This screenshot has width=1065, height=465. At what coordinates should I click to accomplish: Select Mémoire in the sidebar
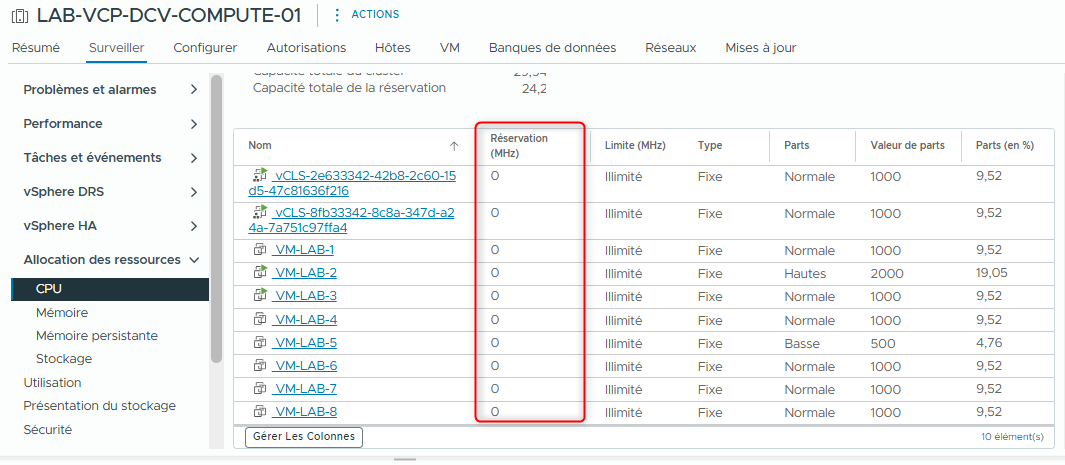[x=62, y=312]
